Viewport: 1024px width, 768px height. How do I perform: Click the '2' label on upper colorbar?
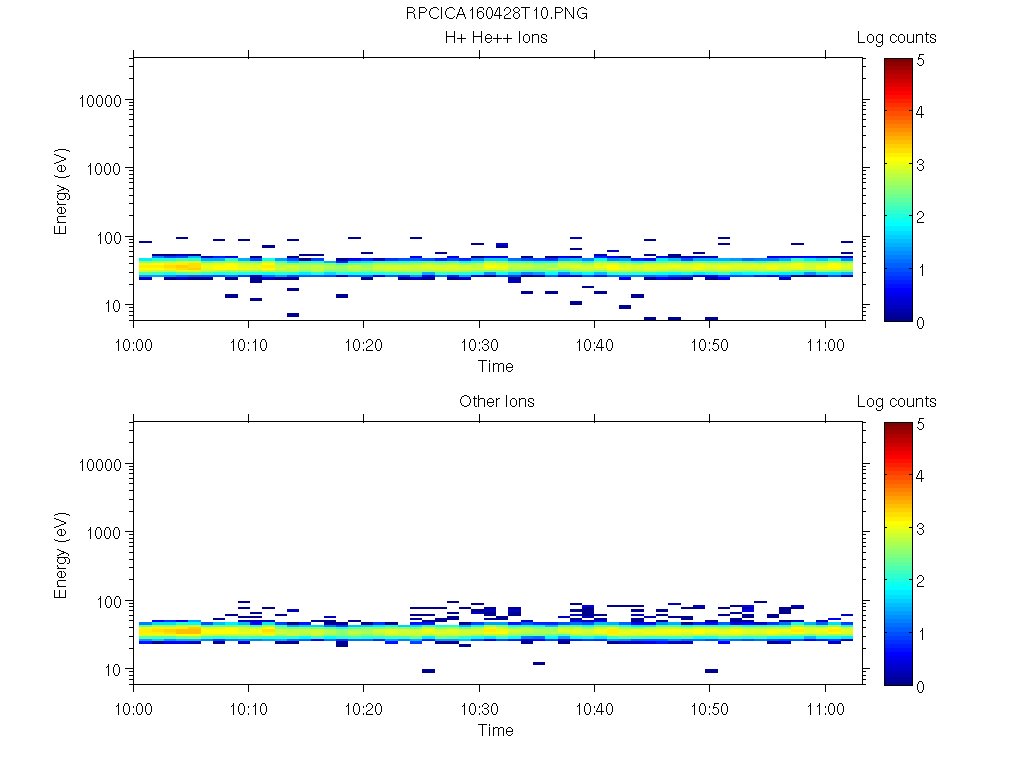click(x=920, y=217)
